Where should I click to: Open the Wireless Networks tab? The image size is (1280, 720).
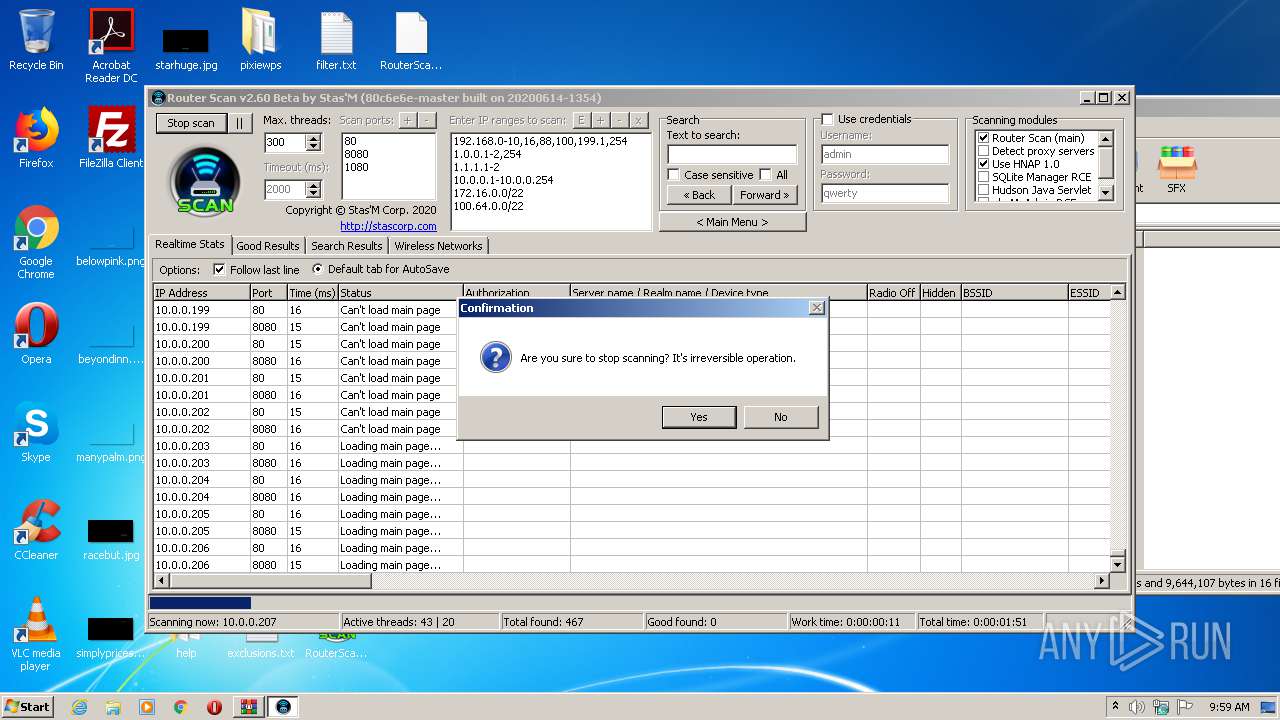tap(438, 246)
